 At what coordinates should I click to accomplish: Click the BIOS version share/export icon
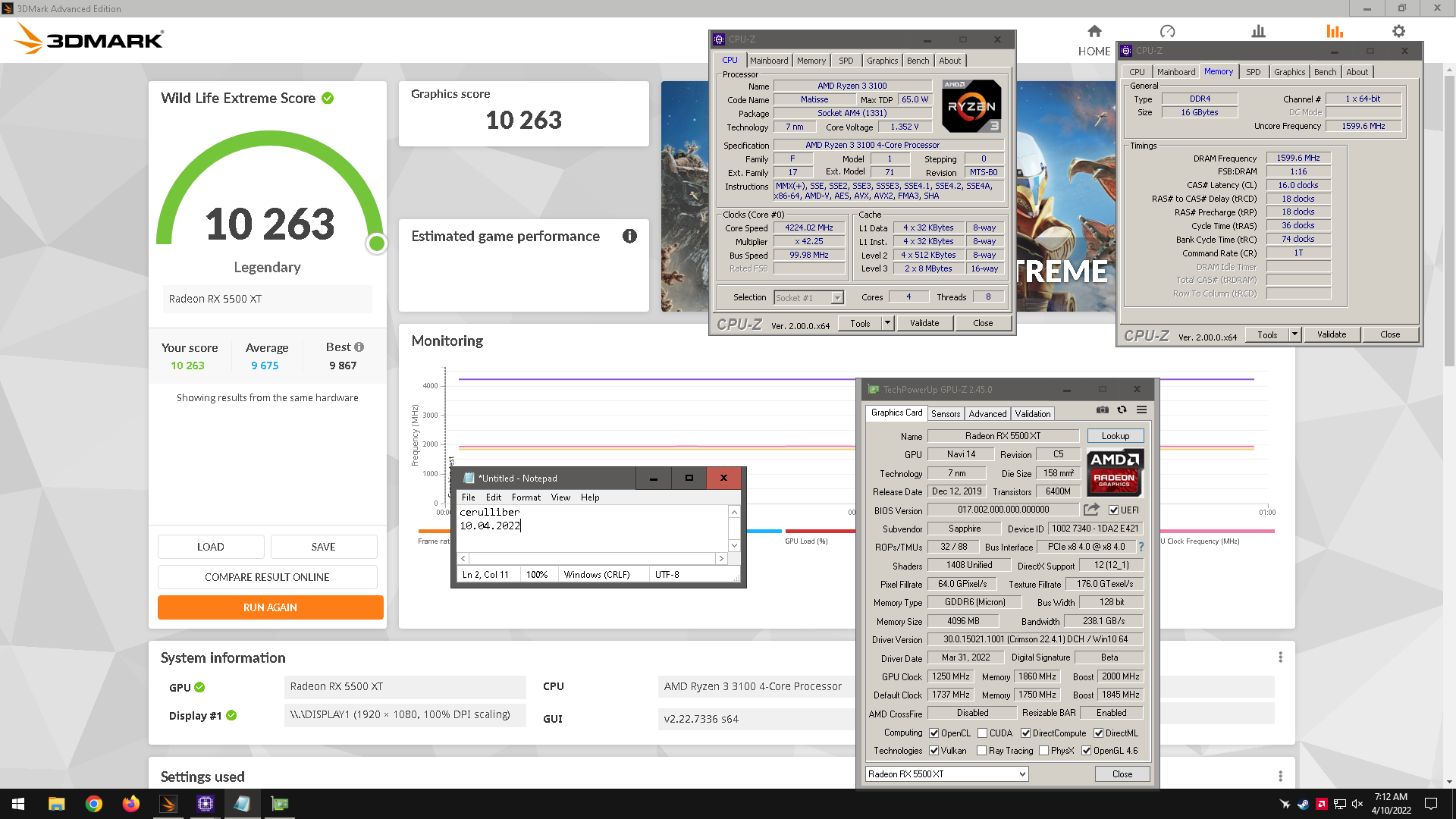(1091, 510)
